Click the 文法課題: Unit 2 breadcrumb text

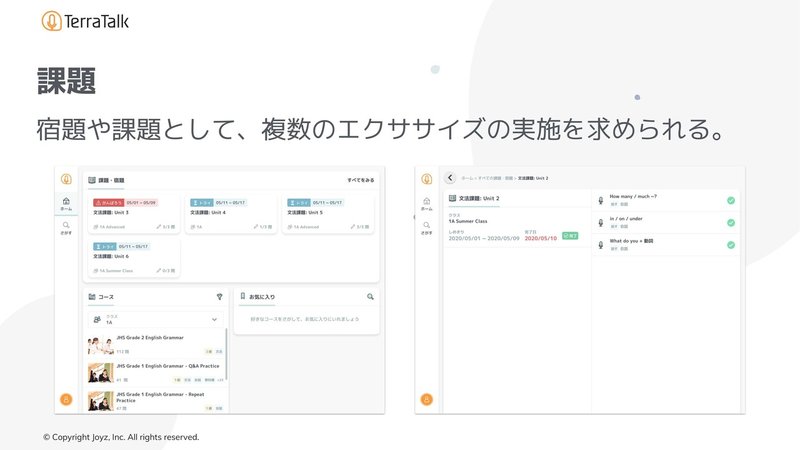click(533, 178)
